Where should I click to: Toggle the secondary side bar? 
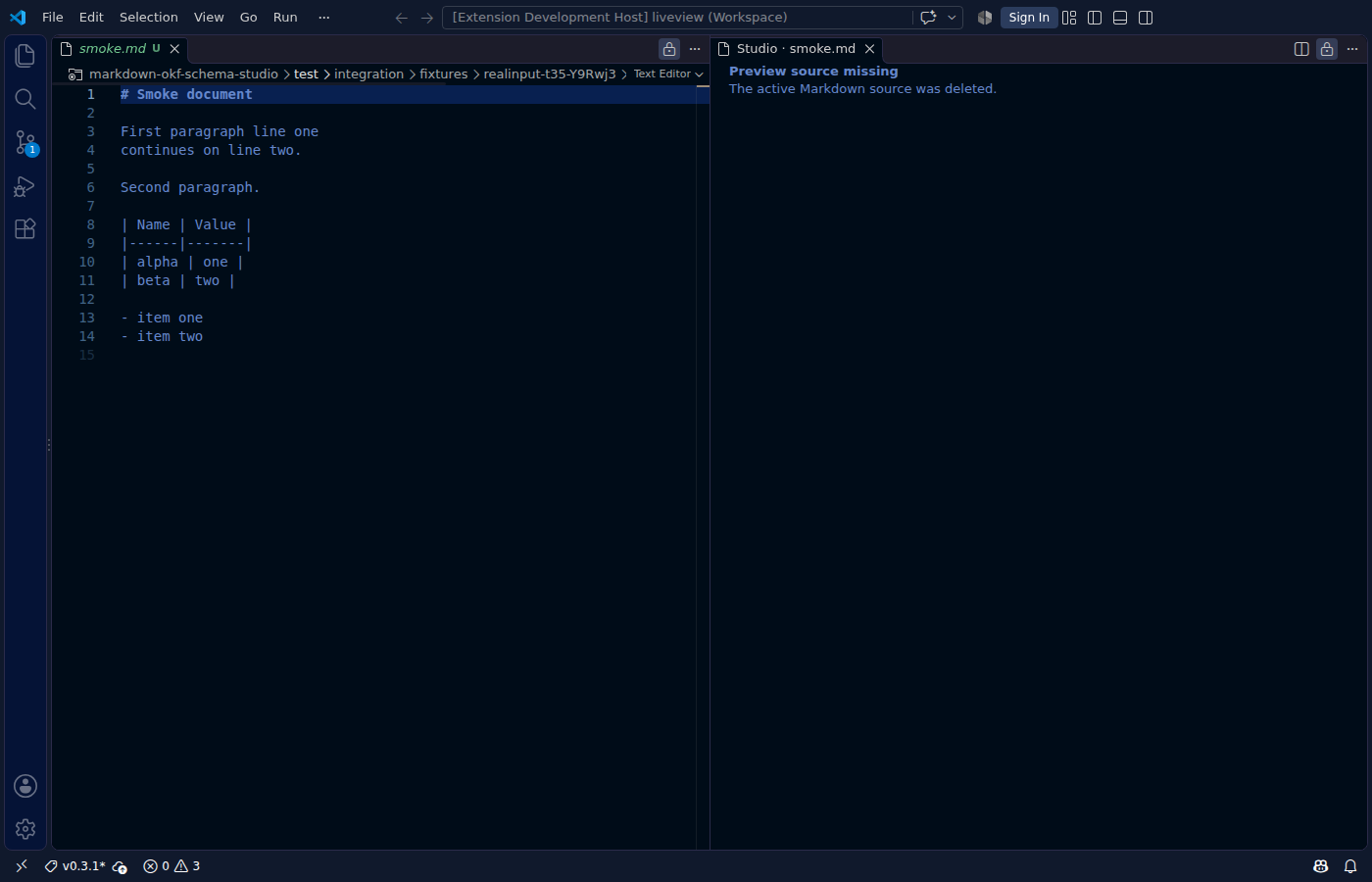(x=1146, y=18)
